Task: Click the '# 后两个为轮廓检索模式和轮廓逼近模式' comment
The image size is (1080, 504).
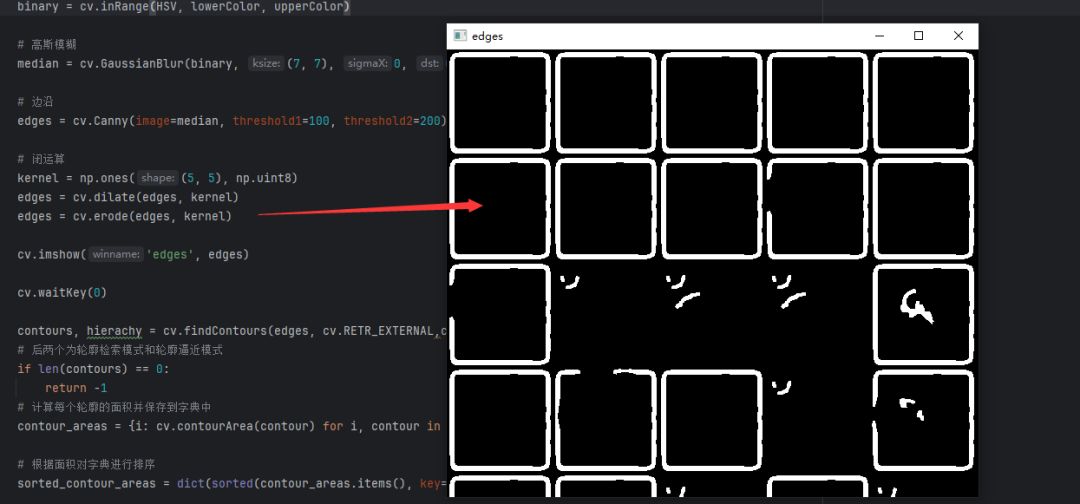Action: pyautogui.click(x=120, y=350)
